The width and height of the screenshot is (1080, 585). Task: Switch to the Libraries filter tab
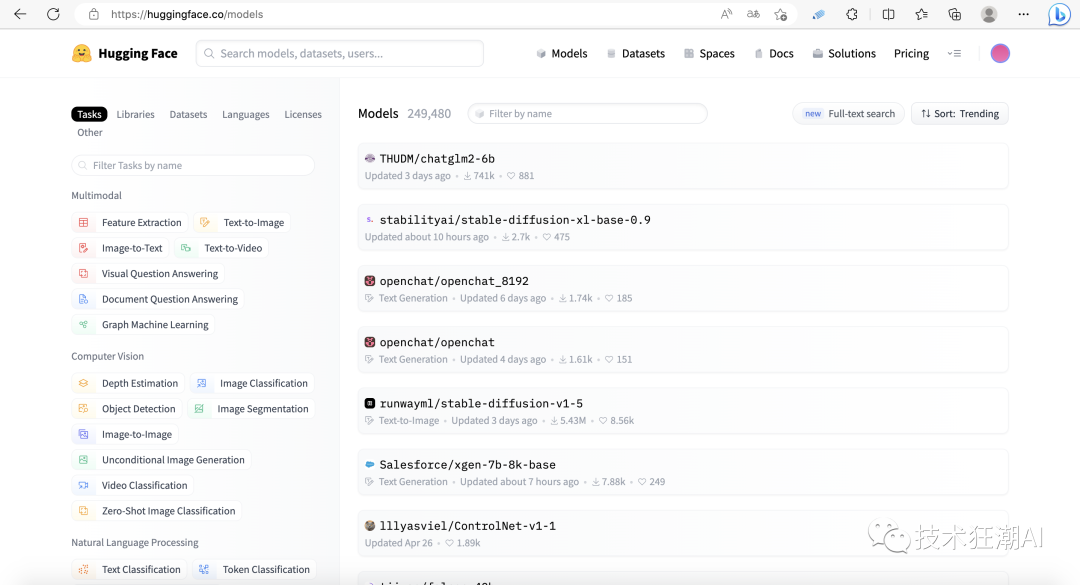pyautogui.click(x=135, y=115)
